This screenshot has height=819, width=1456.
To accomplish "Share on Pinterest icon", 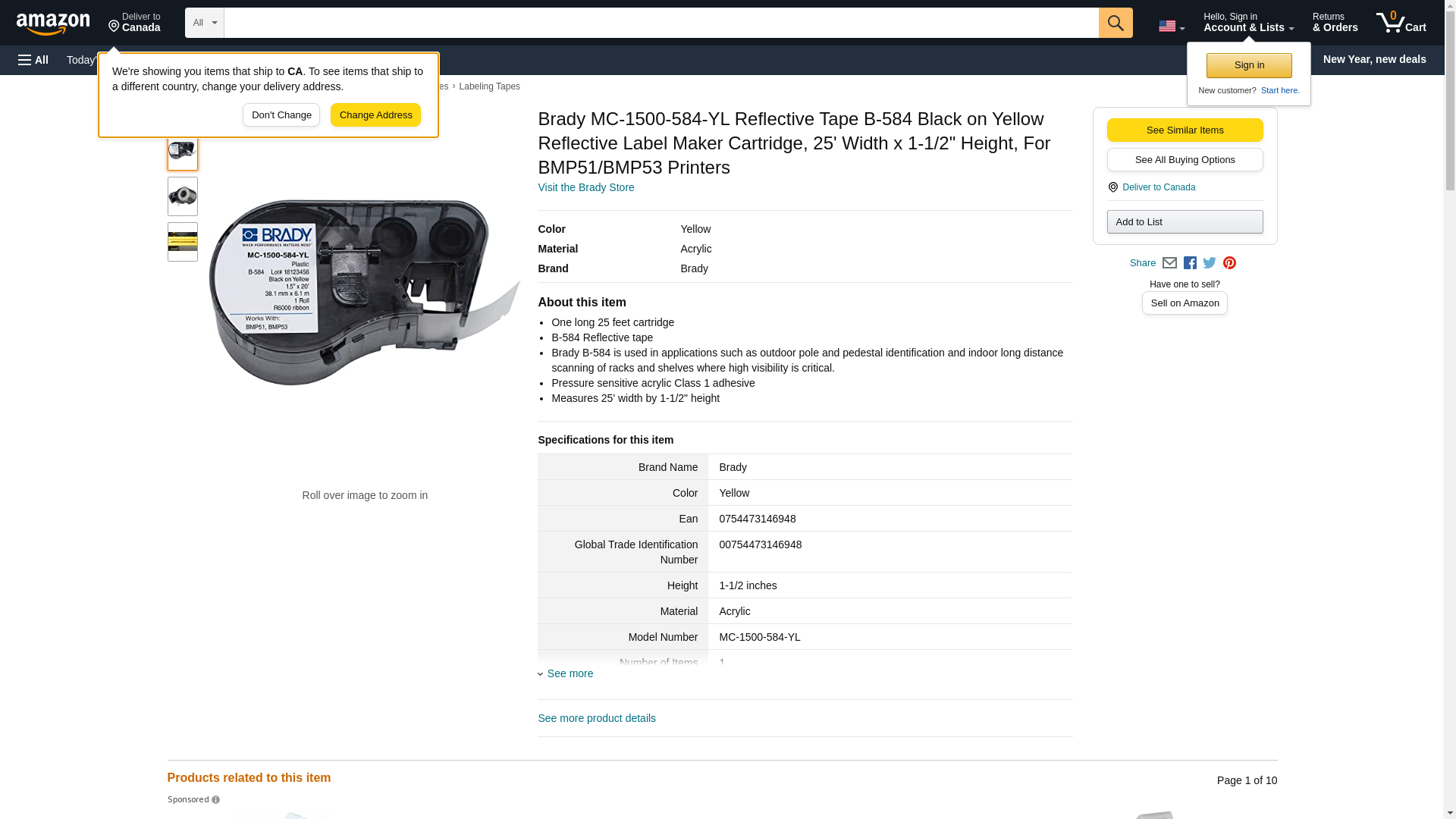I will coord(1229,263).
